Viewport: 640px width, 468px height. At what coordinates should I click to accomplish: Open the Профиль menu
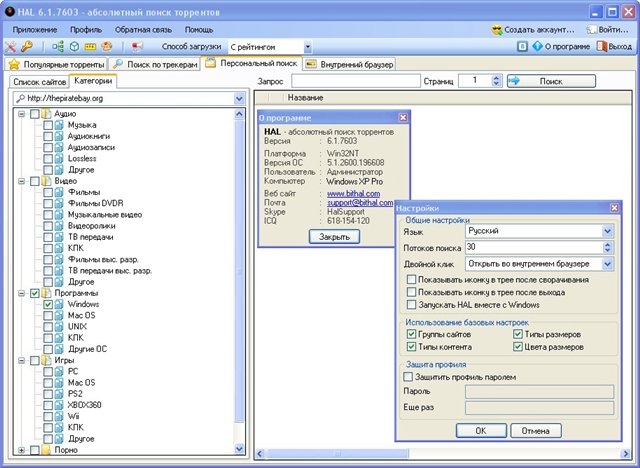[x=86, y=29]
